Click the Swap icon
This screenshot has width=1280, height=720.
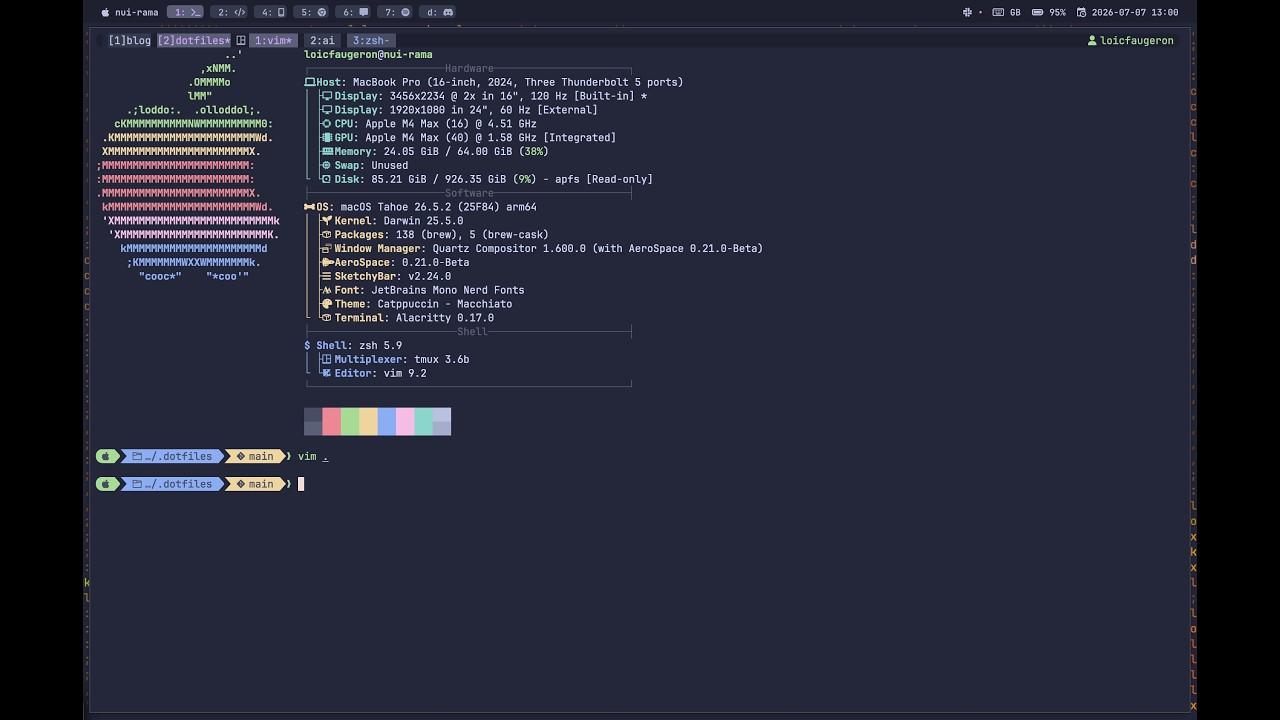coord(327,166)
